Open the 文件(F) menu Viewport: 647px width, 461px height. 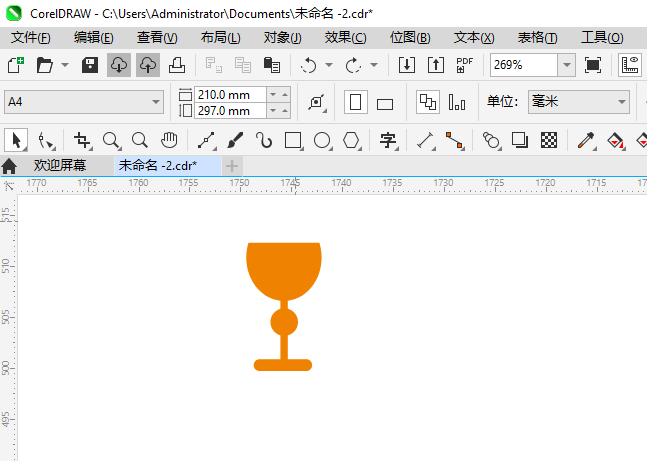31,38
